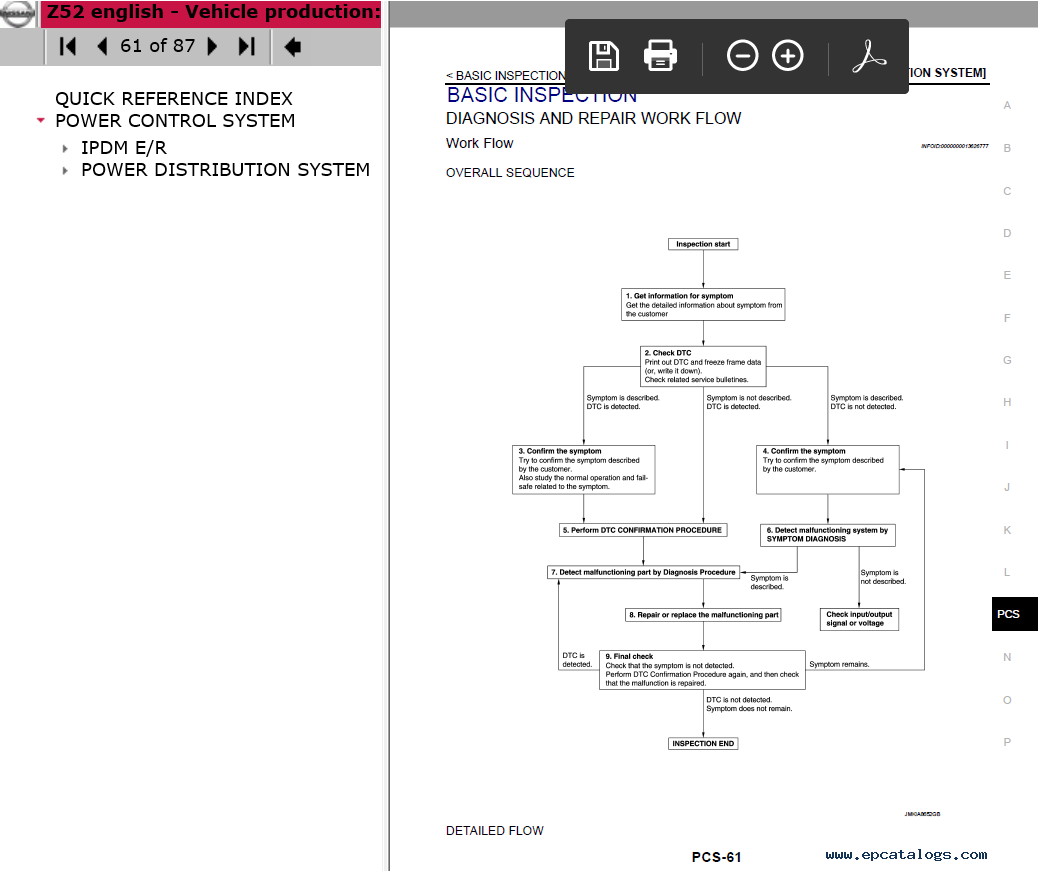Zoom out of the page
1038x871 pixels.
(x=742, y=56)
